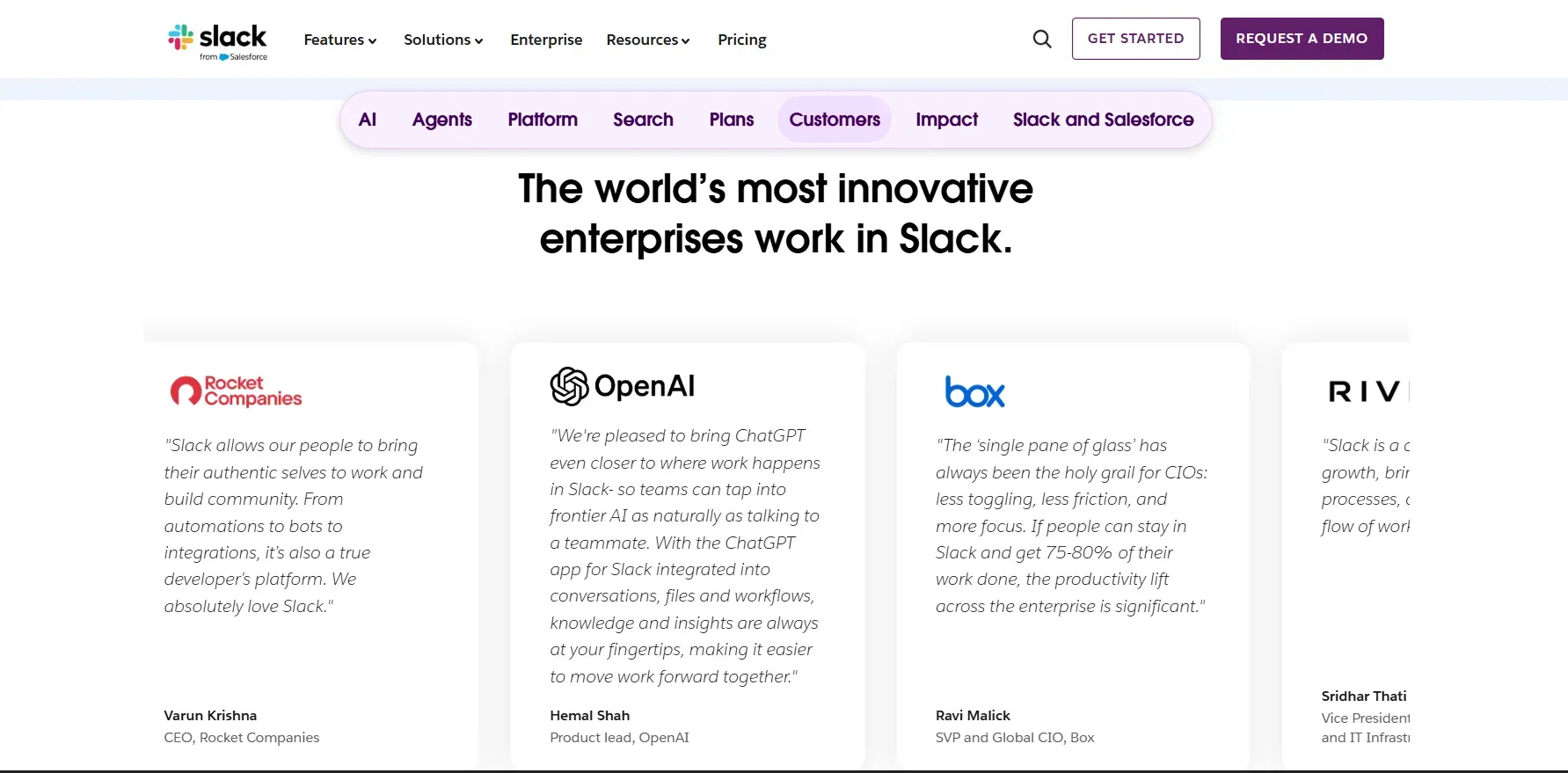Click the Box testimonial card
The image size is (1568, 773).
tap(1072, 554)
